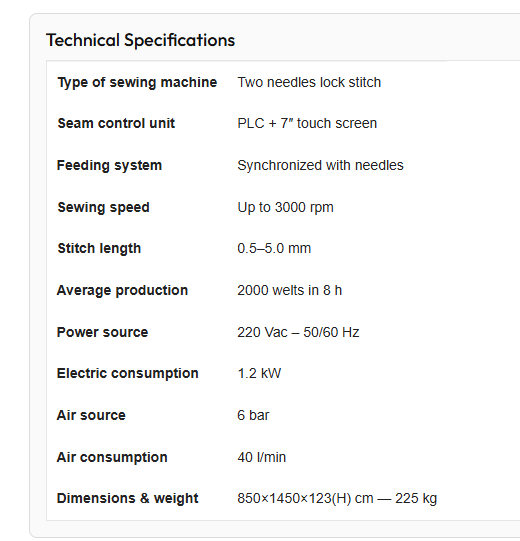The image size is (520, 541).
Task: Click the 2000 welts in 8 h value
Action: pyautogui.click(x=290, y=290)
